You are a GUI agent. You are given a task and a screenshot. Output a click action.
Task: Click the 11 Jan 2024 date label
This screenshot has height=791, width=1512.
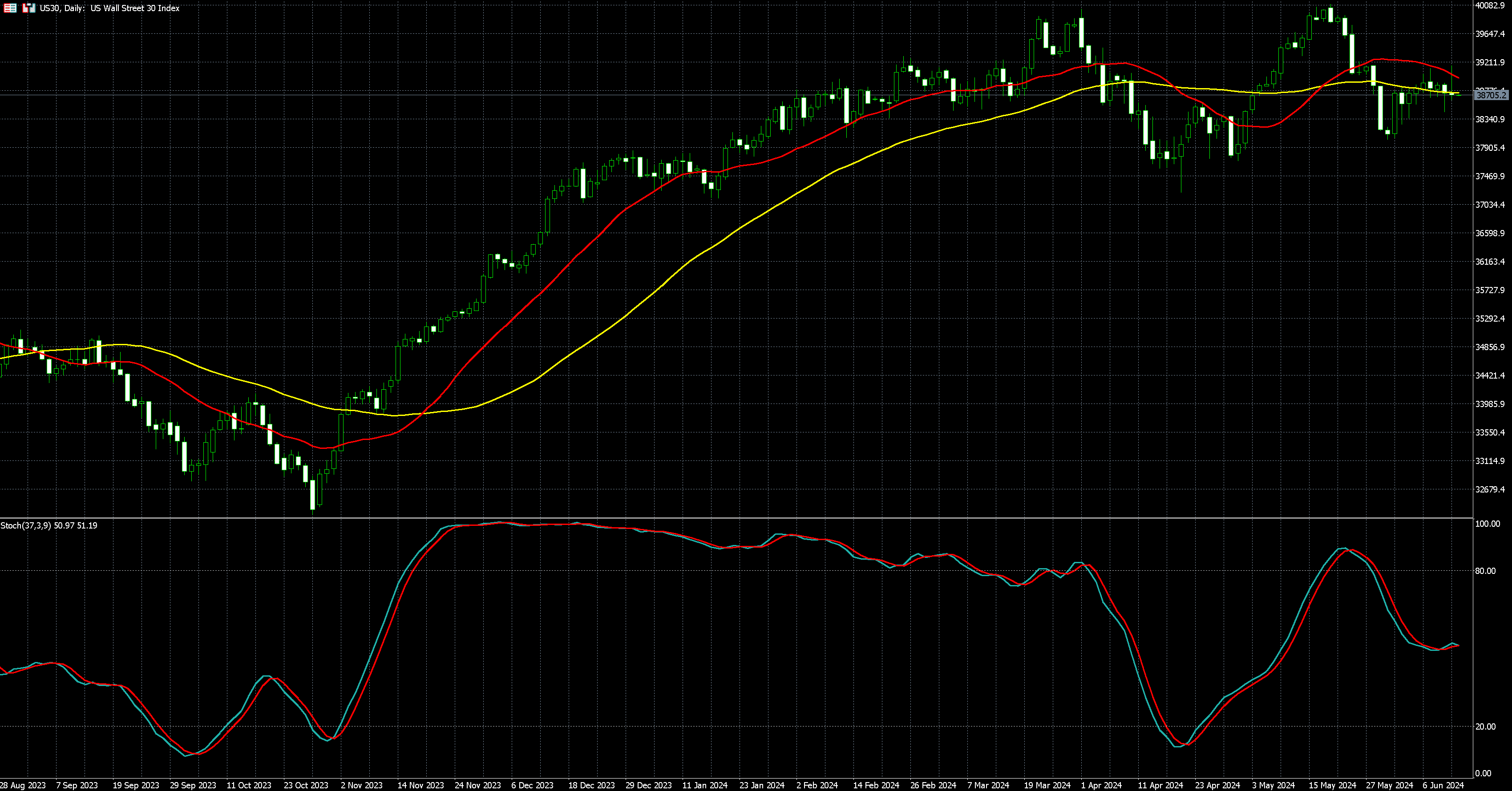pyautogui.click(x=704, y=785)
